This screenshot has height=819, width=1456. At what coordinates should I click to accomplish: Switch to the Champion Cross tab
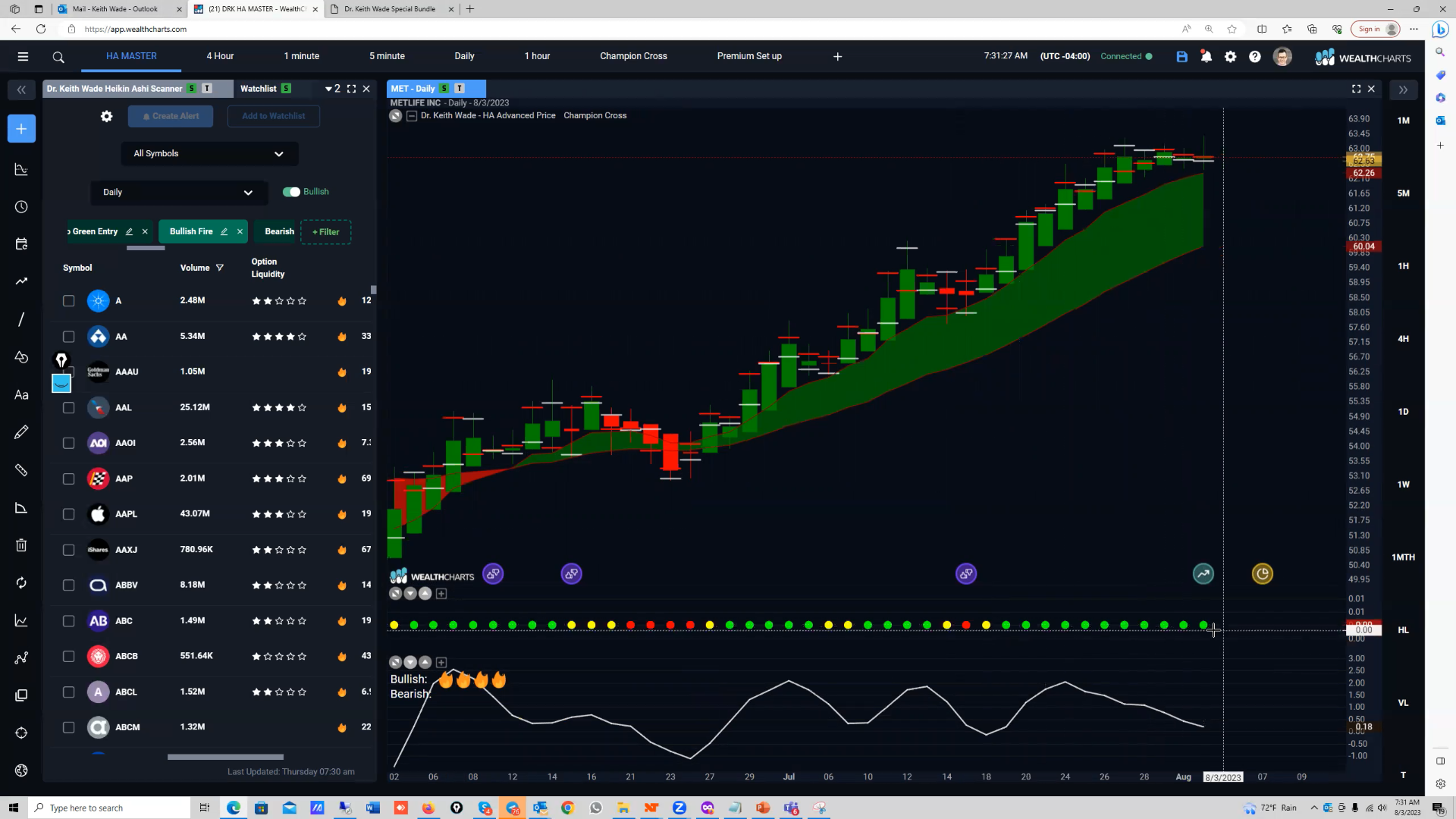click(633, 56)
